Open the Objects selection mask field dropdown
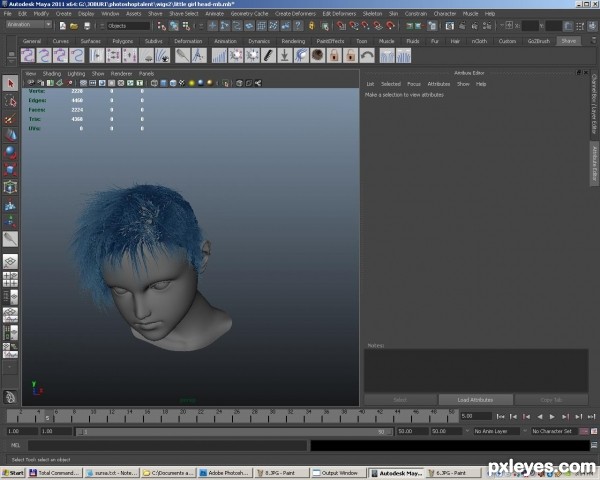The height and width of the screenshot is (480, 600). click(x=128, y=26)
